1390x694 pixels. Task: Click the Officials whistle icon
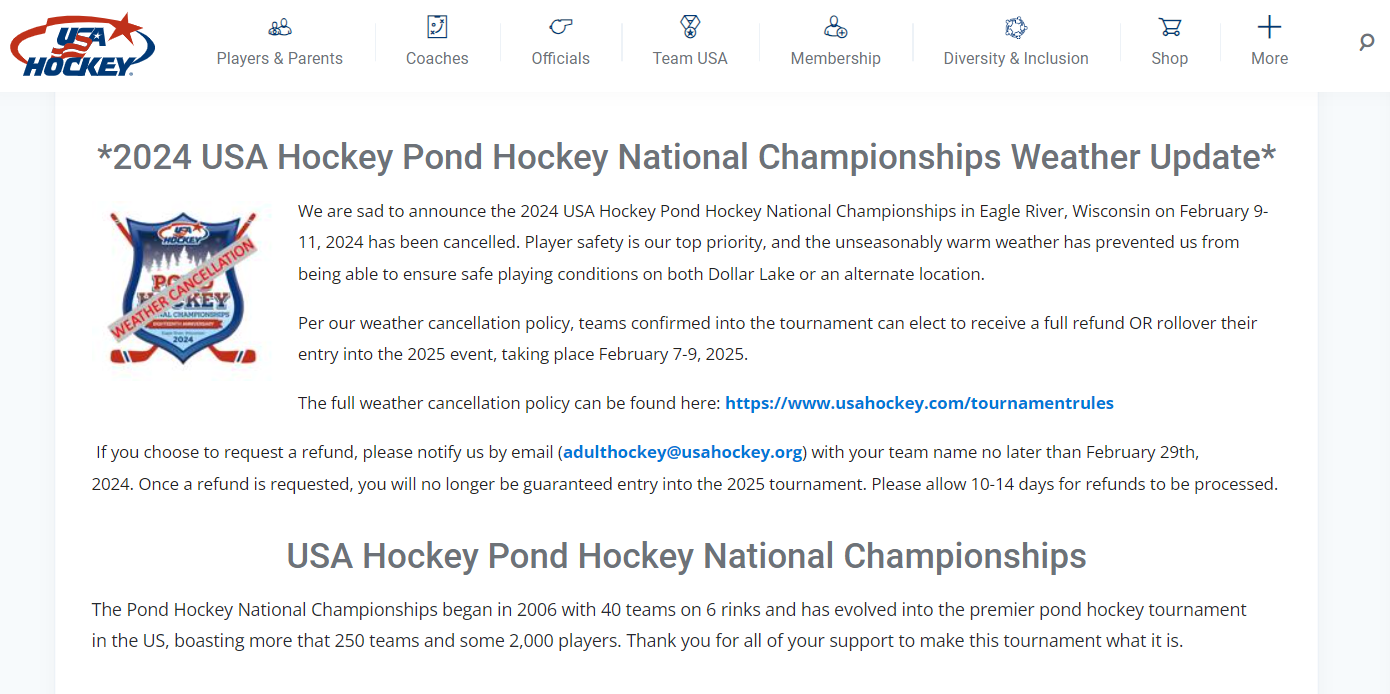point(561,27)
